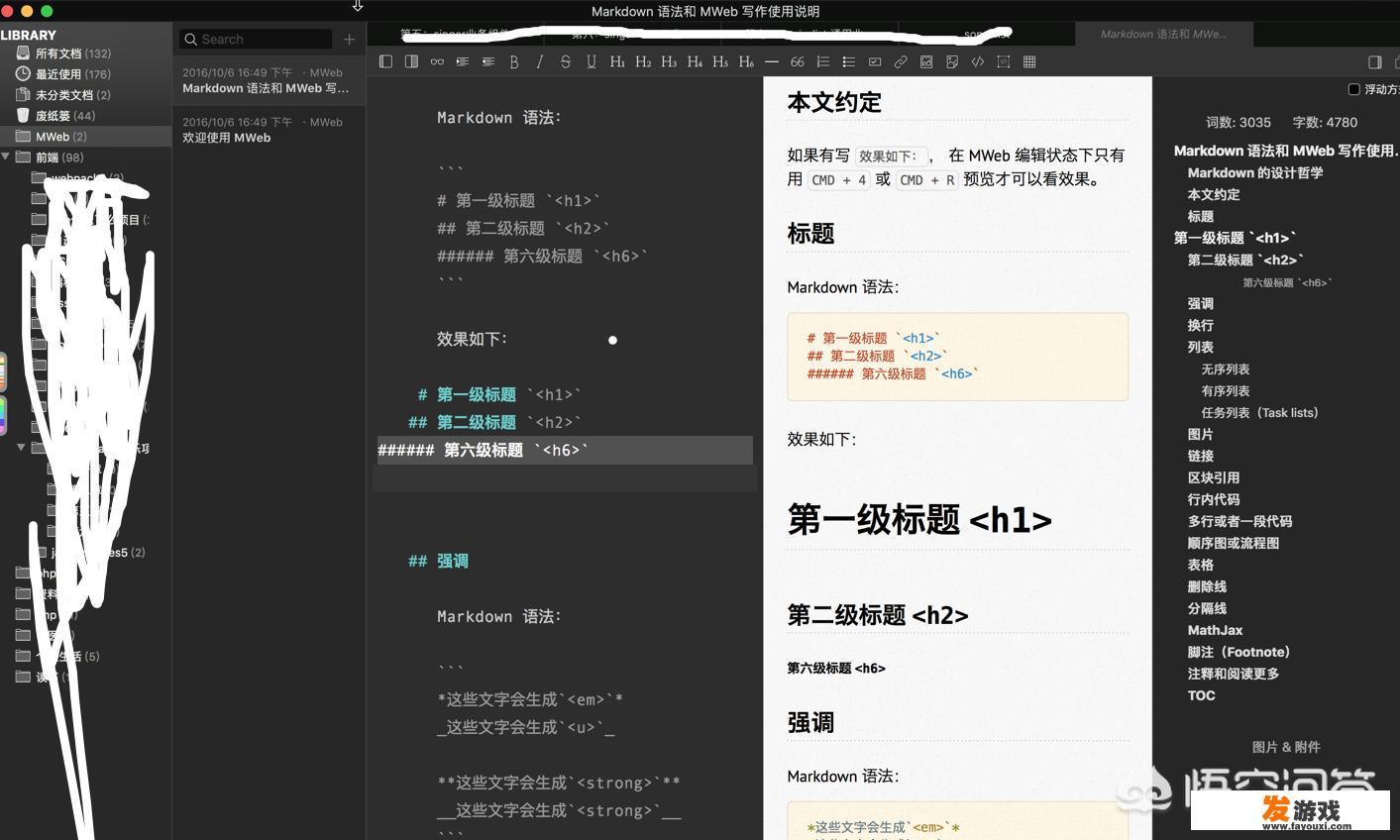Toggle the outline panel icon at top right

pyautogui.click(x=1375, y=61)
